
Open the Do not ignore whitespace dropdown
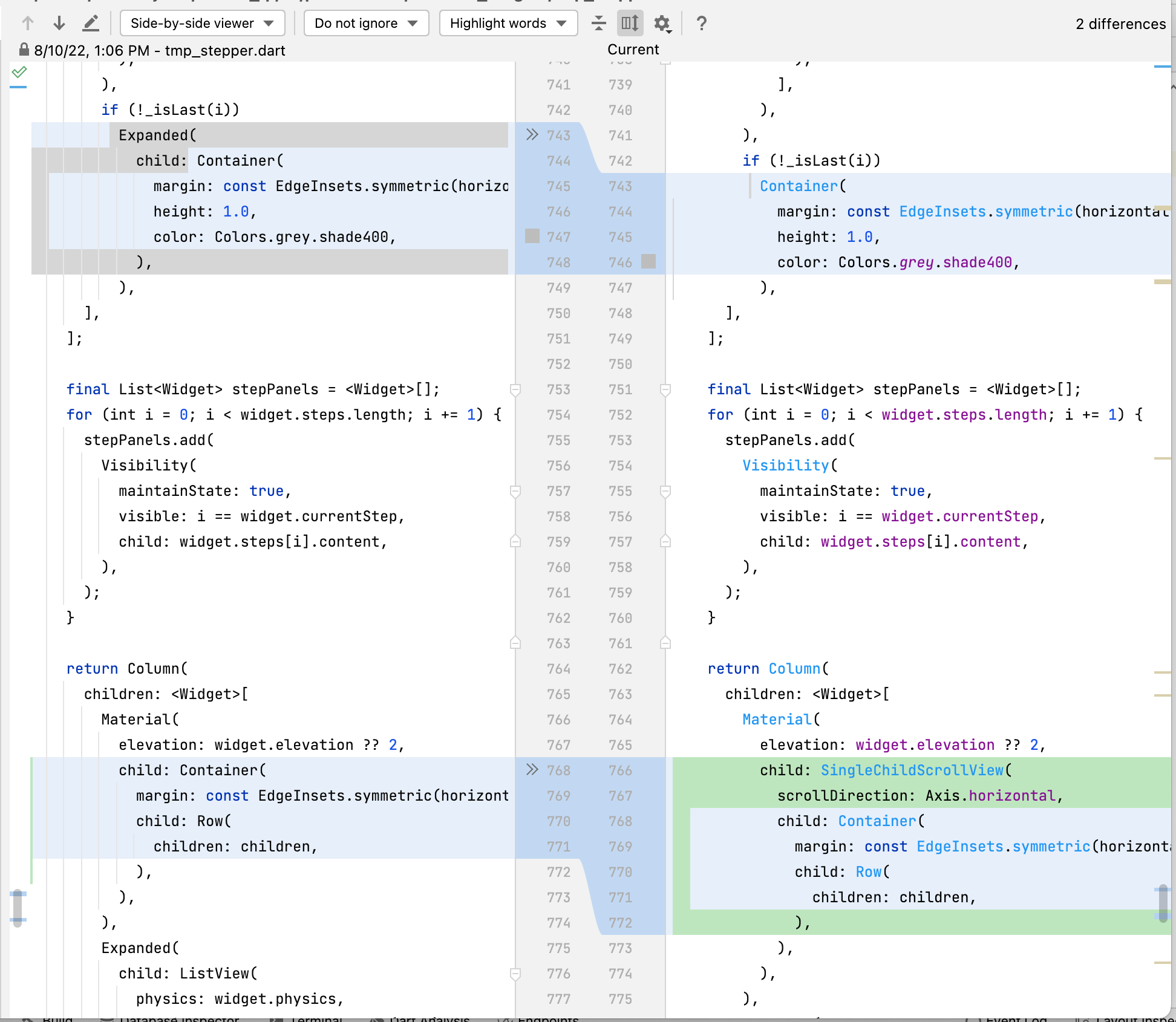(x=365, y=24)
